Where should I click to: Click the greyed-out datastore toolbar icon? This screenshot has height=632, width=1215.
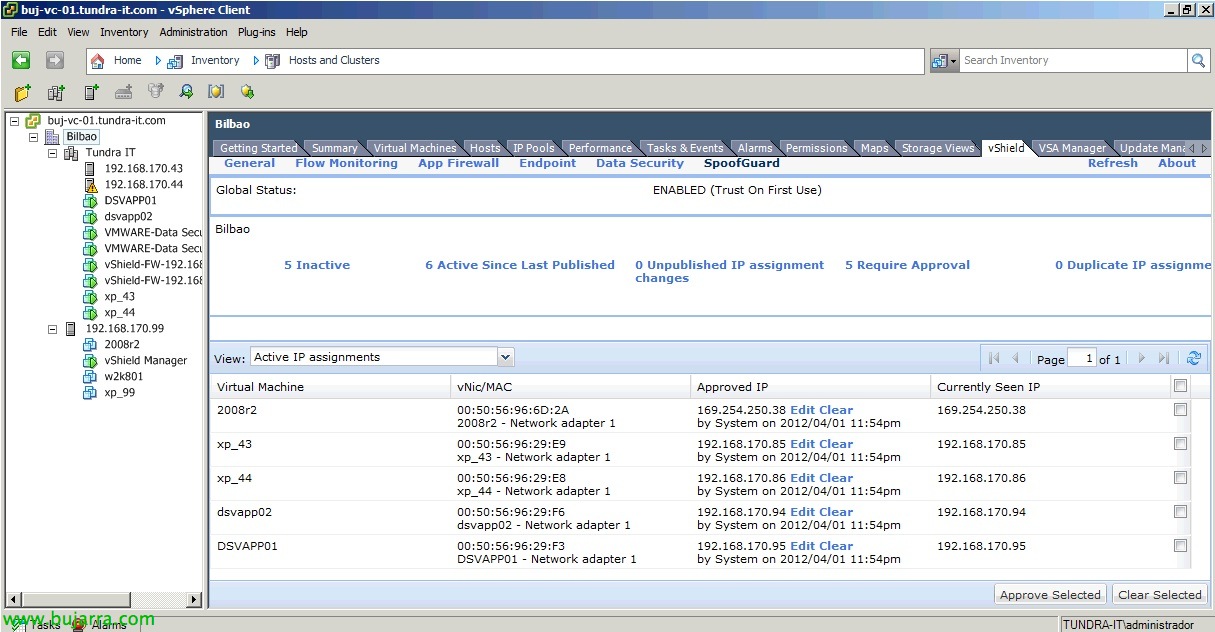pos(155,92)
